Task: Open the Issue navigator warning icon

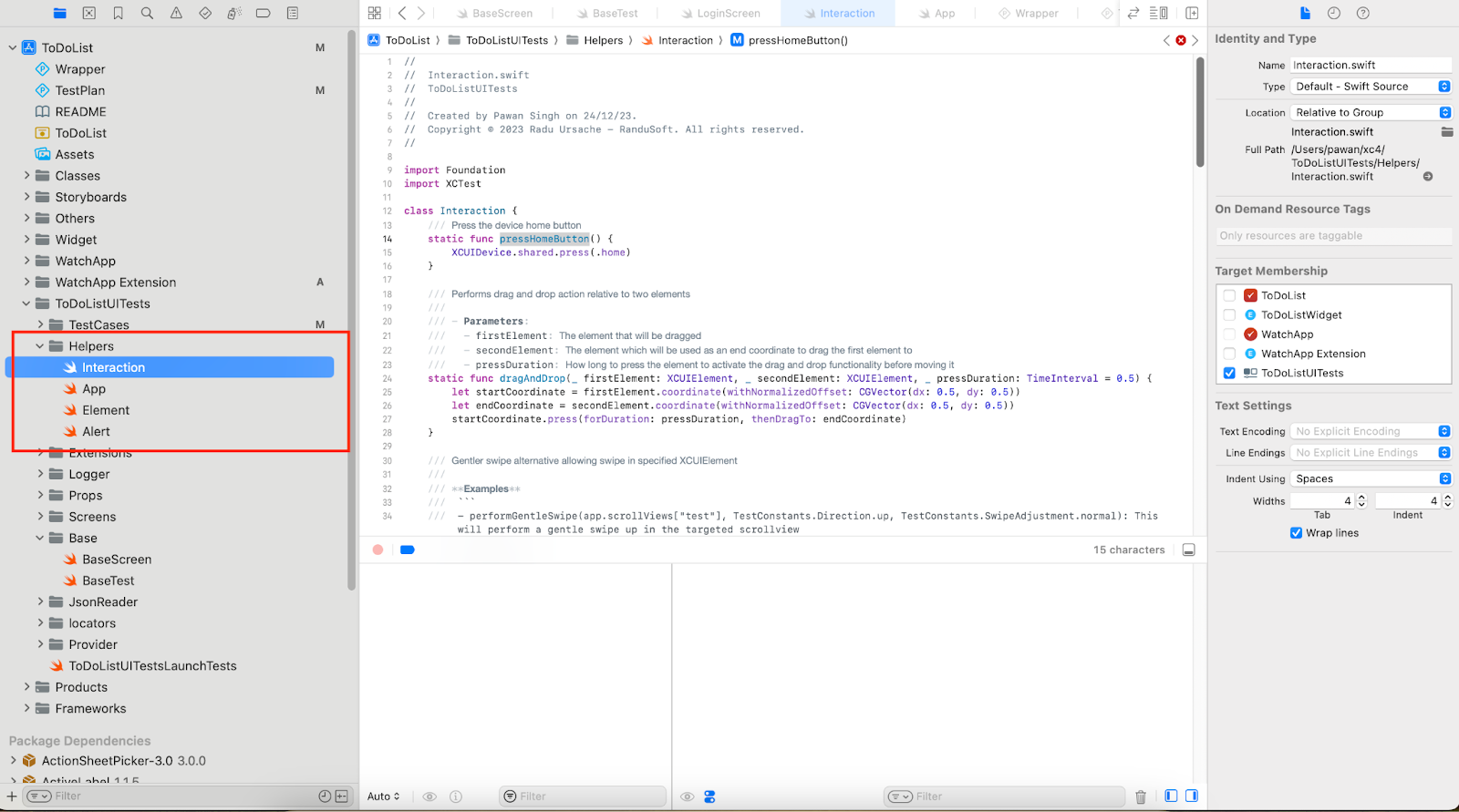Action: pos(176,13)
